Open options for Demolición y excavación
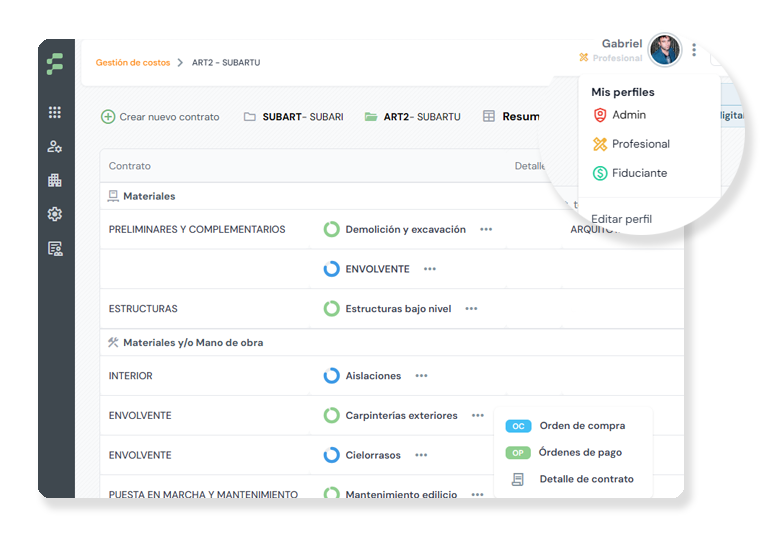 click(x=486, y=229)
